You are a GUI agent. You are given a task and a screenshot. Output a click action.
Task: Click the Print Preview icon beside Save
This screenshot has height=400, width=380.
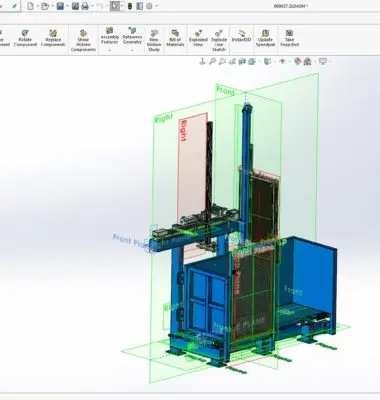[75, 6]
